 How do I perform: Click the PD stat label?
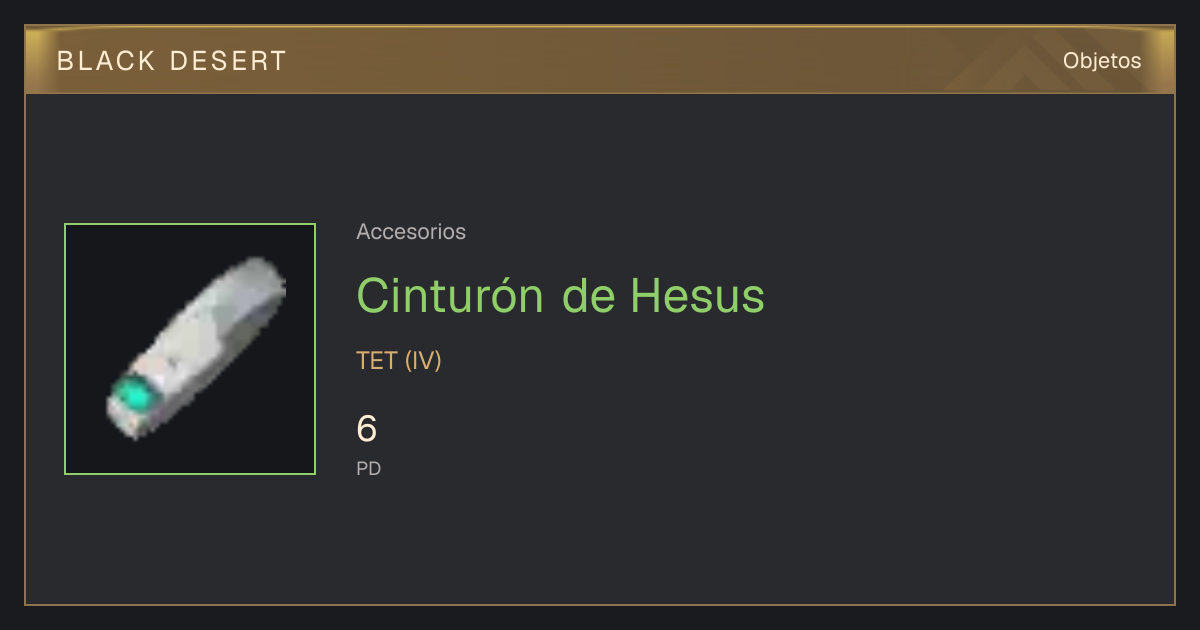[x=369, y=468]
